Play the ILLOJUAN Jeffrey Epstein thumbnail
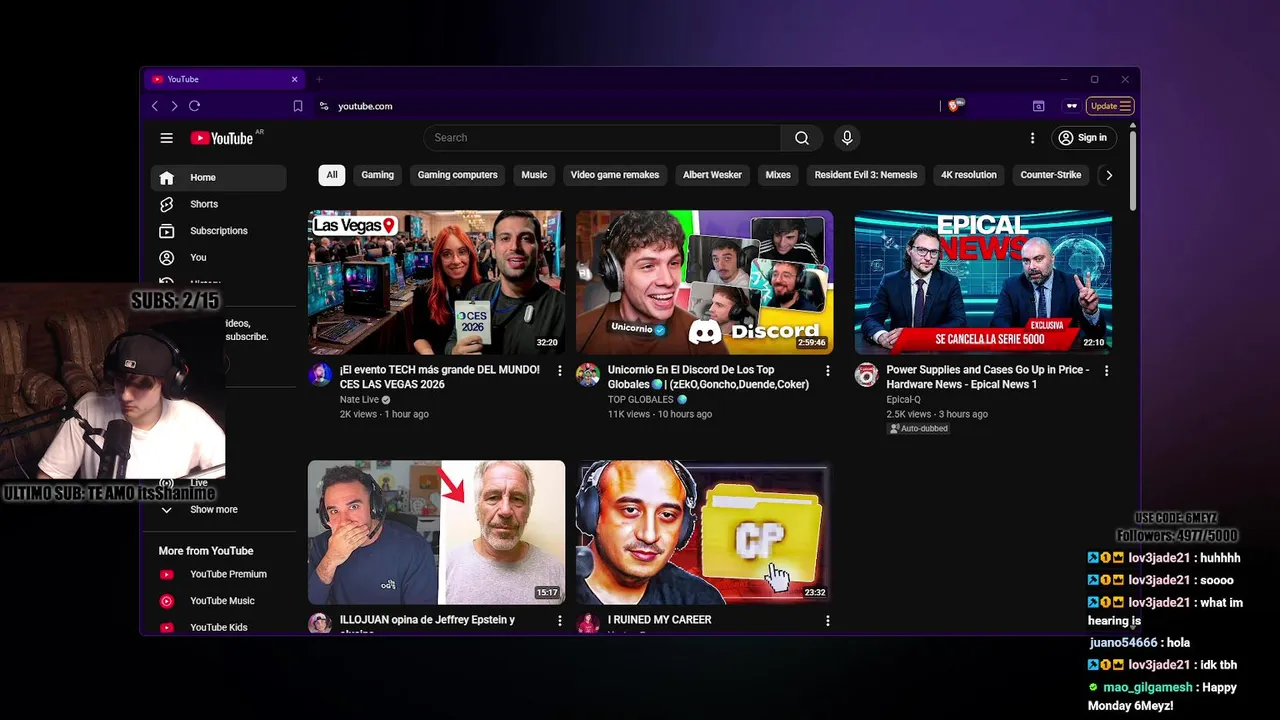This screenshot has height=720, width=1280. (x=436, y=532)
